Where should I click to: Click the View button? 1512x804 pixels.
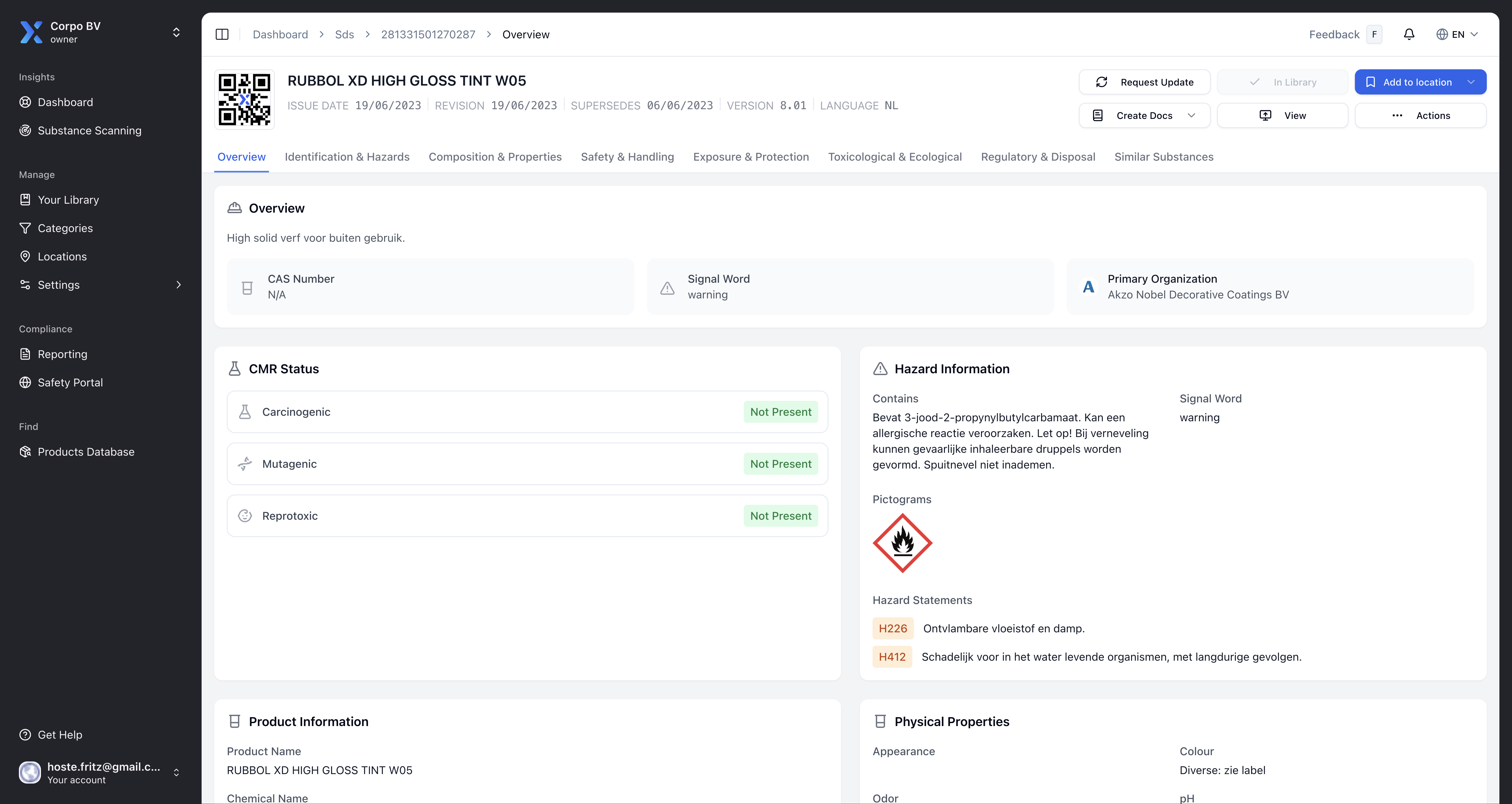click(1283, 115)
